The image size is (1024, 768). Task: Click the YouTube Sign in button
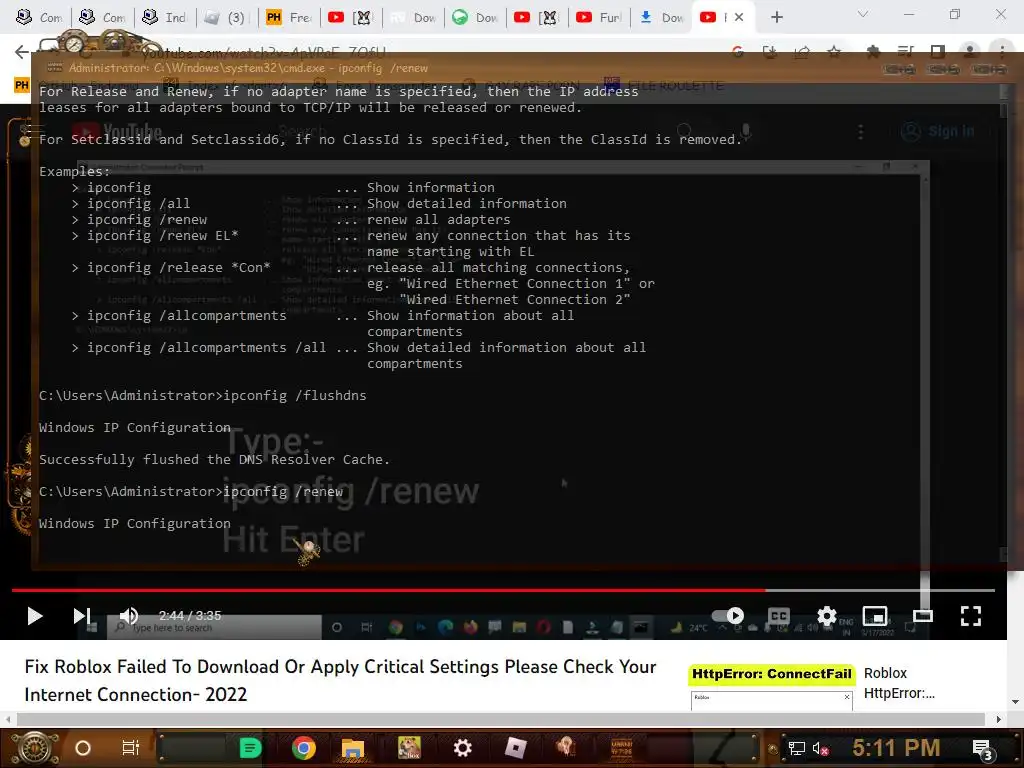point(938,131)
